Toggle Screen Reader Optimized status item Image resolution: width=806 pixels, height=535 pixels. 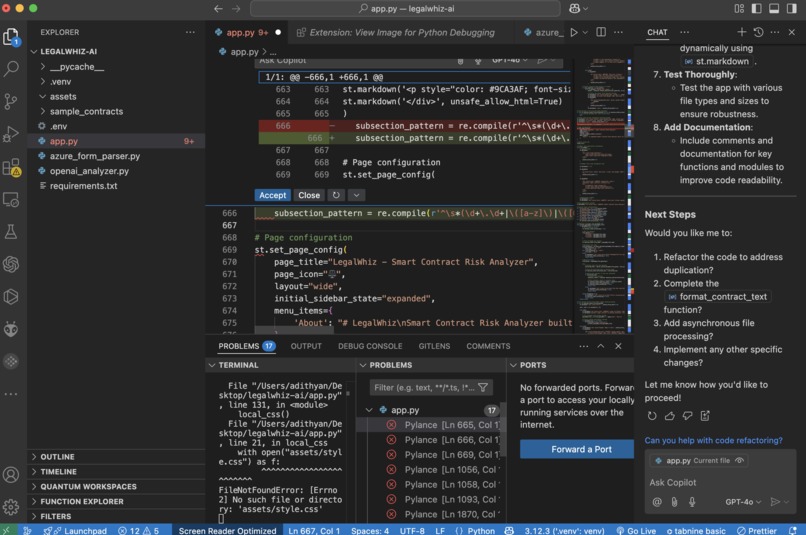[227, 530]
